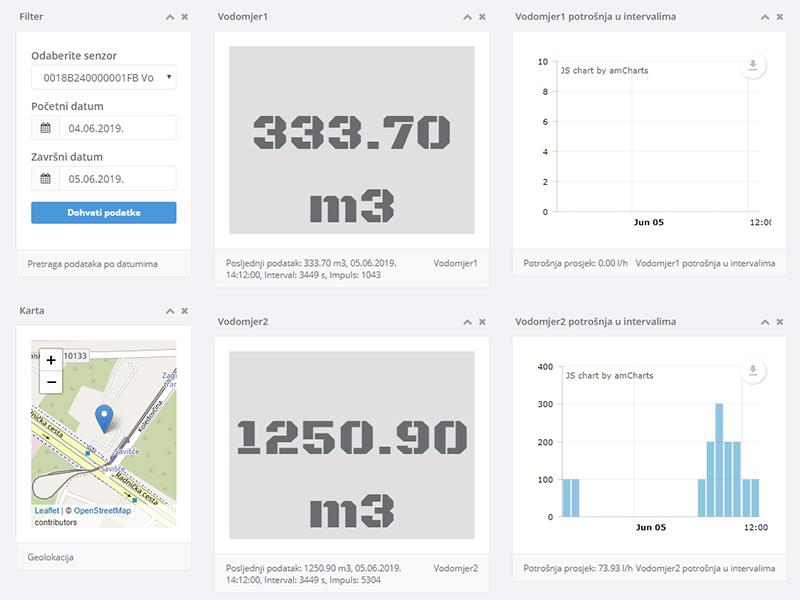Open the Leaflet link on map
800x600 pixels.
[x=47, y=511]
